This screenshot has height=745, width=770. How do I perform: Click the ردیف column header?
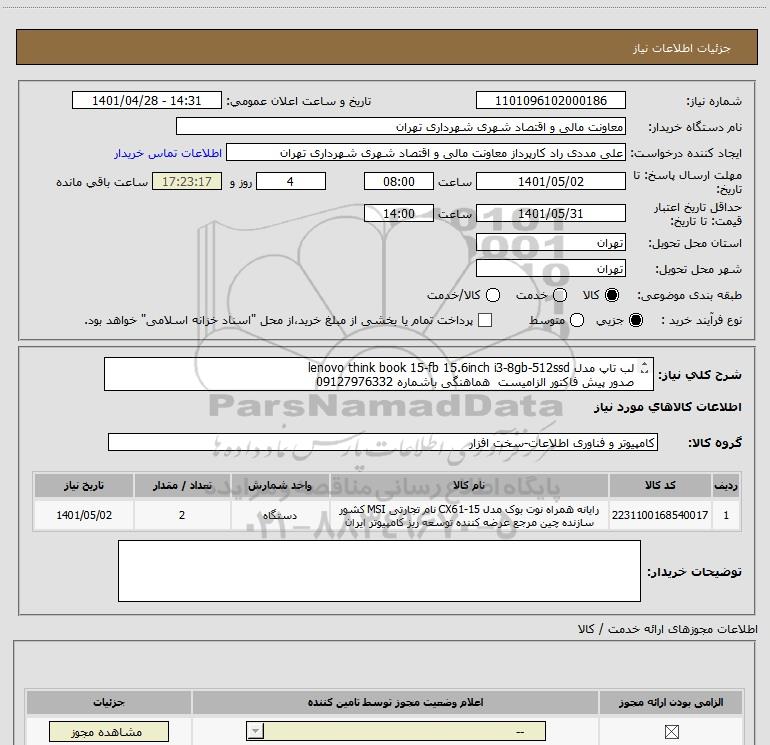click(726, 485)
